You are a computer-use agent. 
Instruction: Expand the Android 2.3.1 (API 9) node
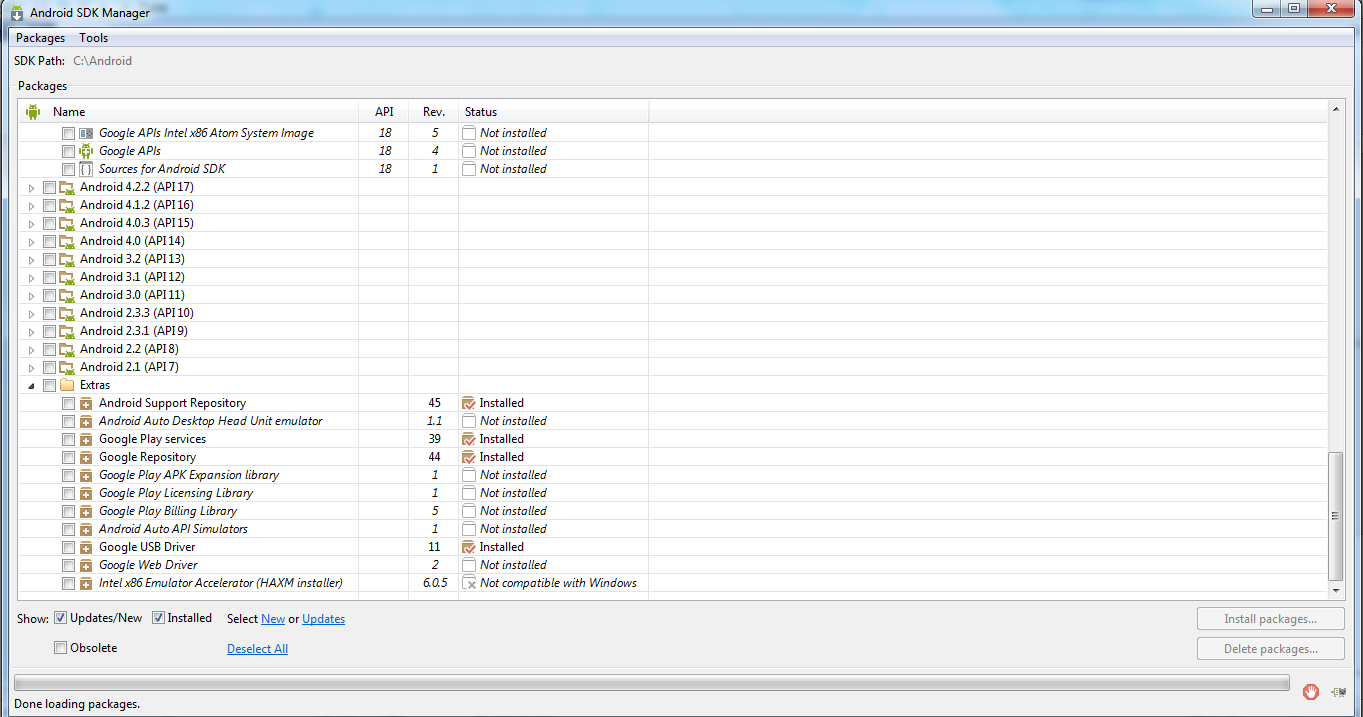(x=32, y=331)
